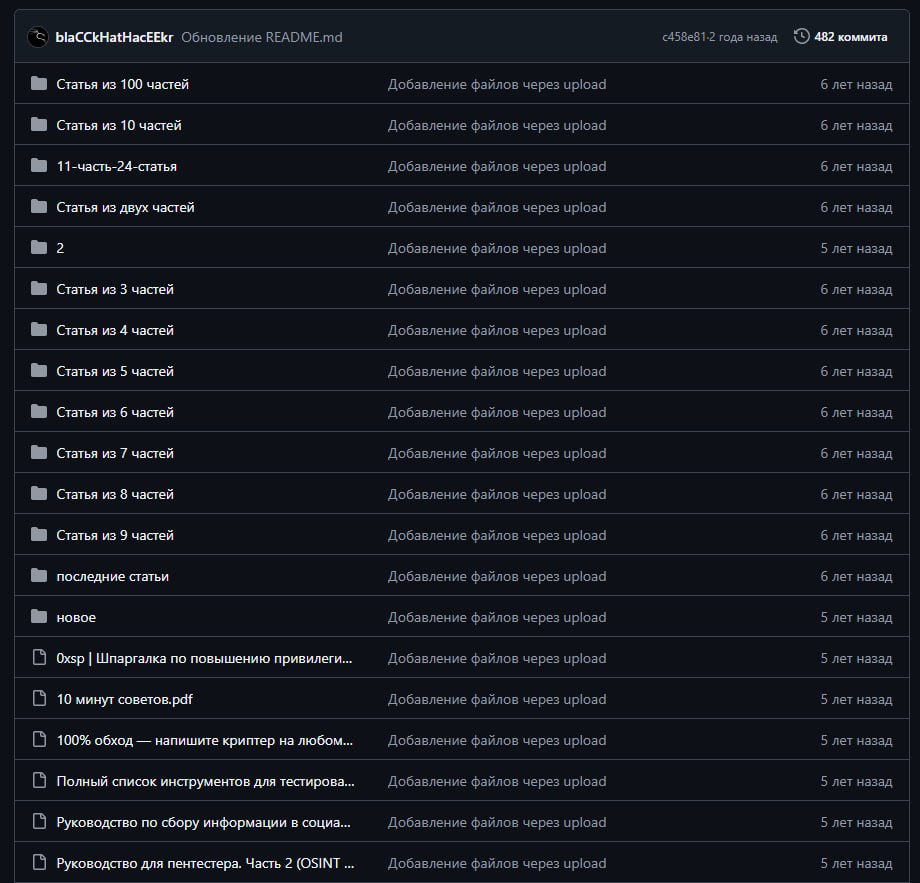Open Руководство для пентестера Часть 2 file
The width and height of the screenshot is (920, 883).
[x=205, y=863]
